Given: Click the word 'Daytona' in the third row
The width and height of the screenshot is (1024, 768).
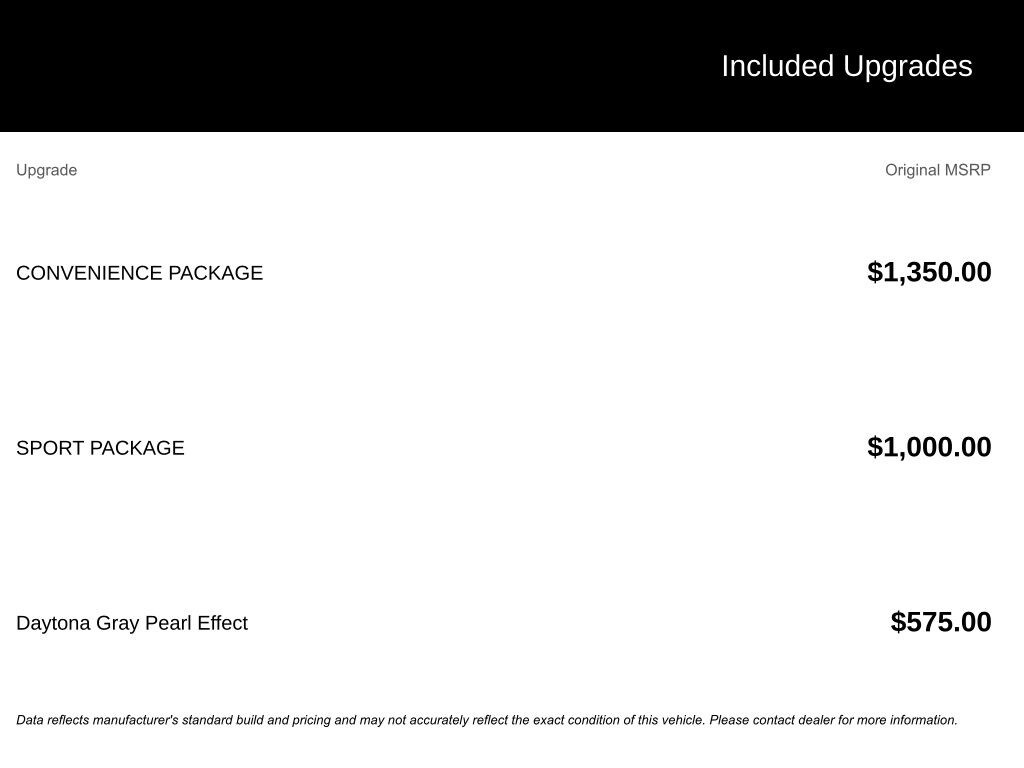Looking at the screenshot, I should [53, 623].
